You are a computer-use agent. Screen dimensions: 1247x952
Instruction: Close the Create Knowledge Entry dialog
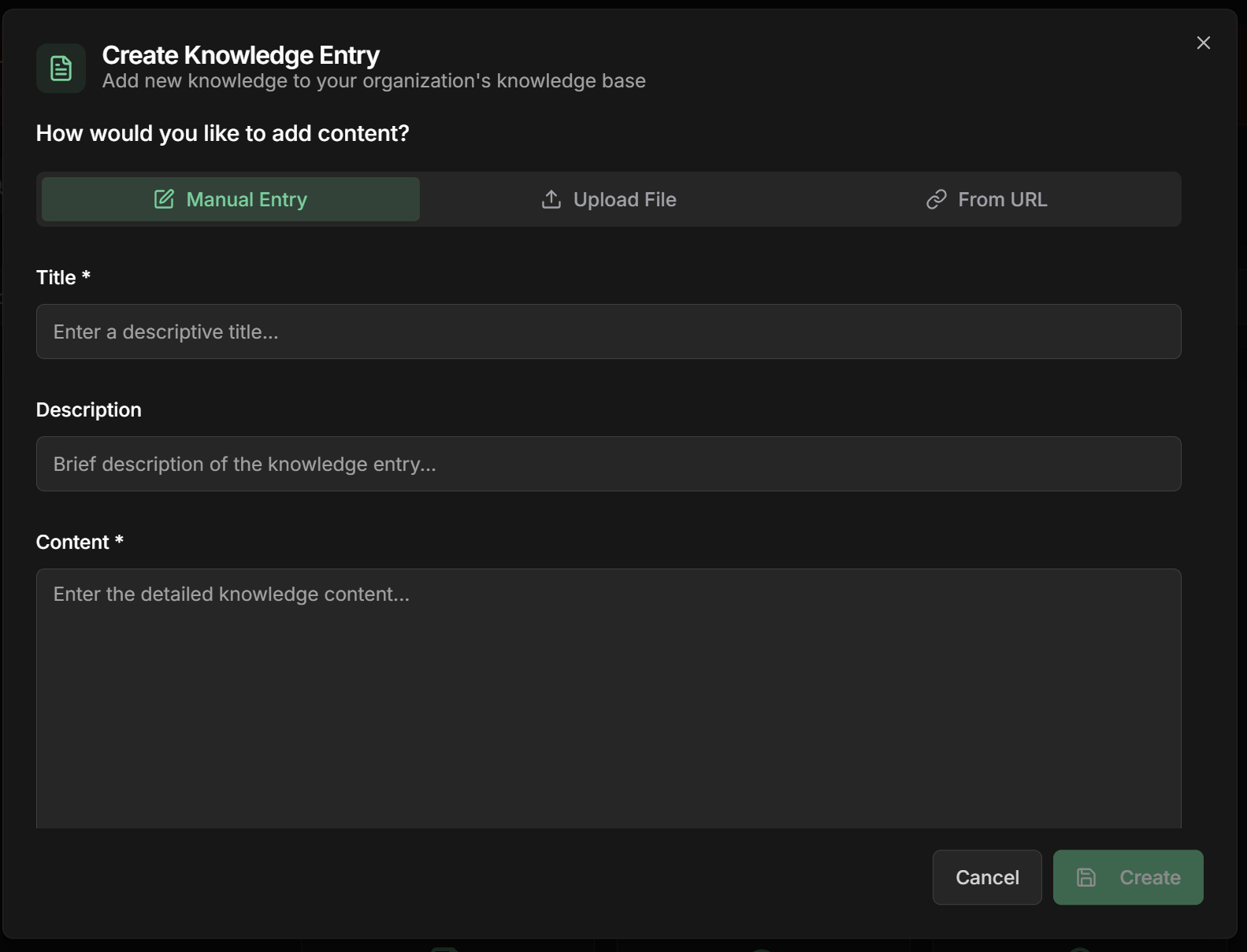coord(1203,43)
